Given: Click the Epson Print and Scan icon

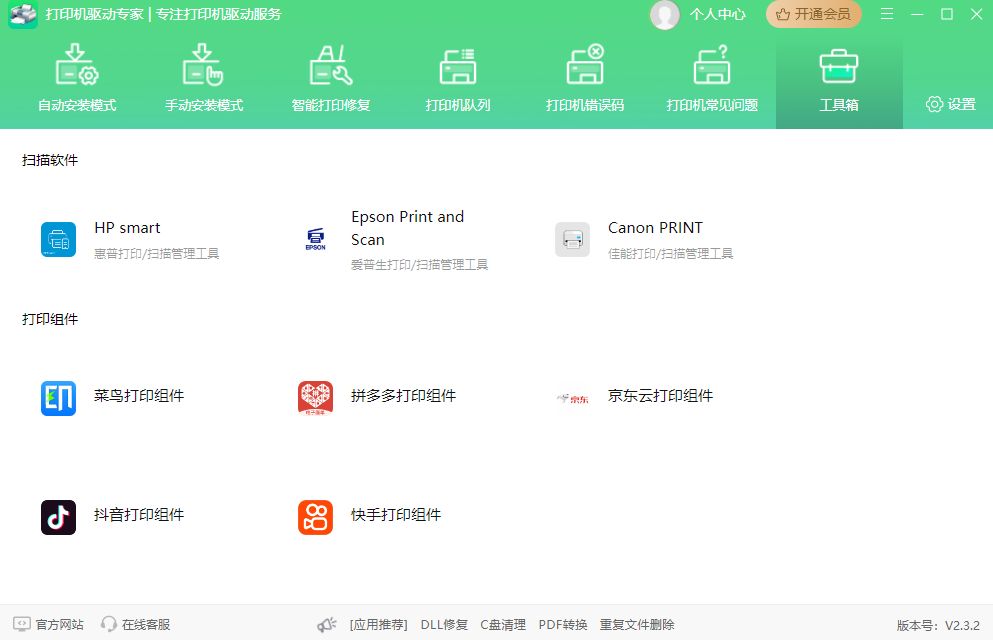Looking at the screenshot, I should pos(315,240).
